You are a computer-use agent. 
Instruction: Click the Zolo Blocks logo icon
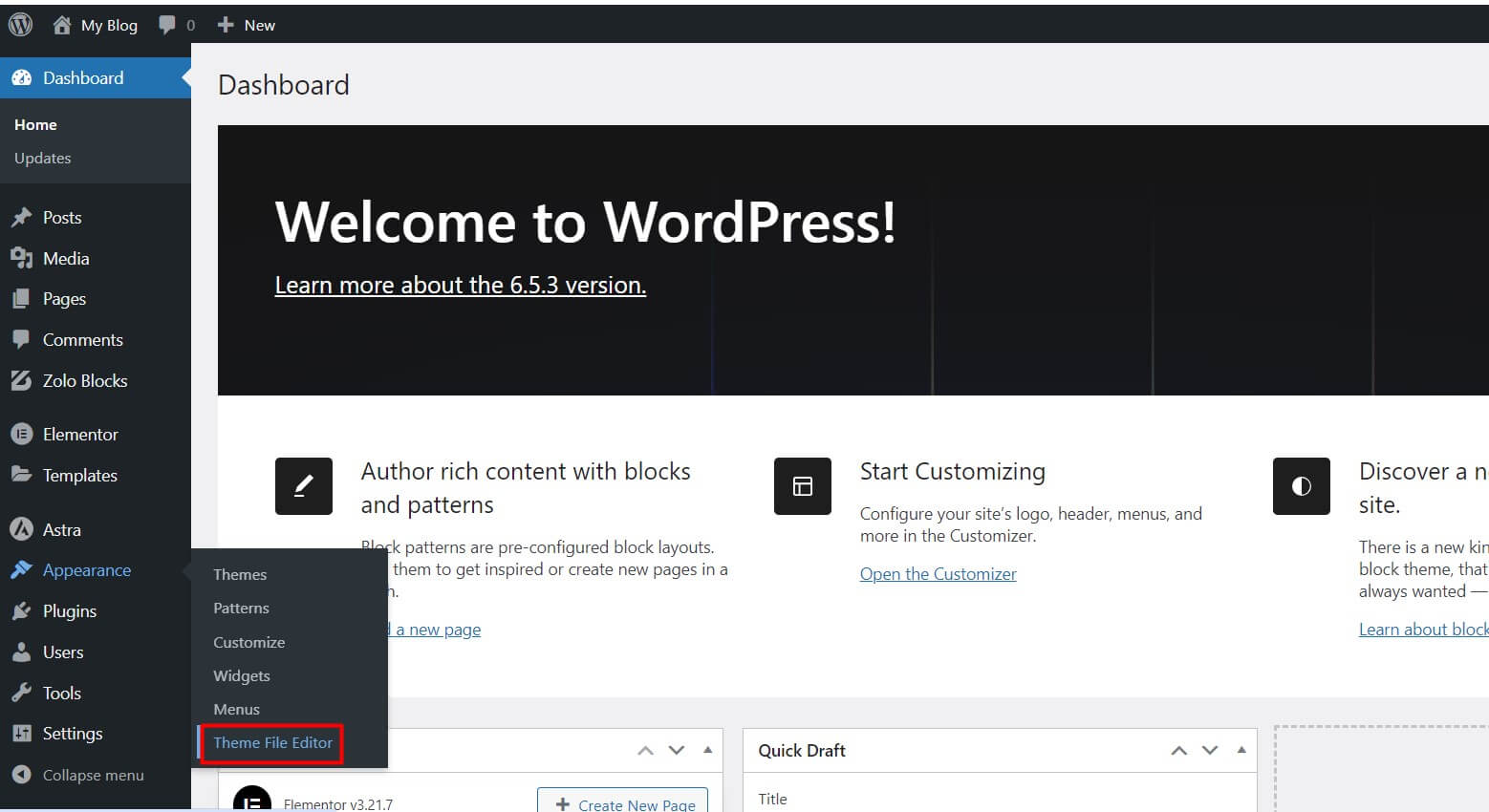coord(21,380)
